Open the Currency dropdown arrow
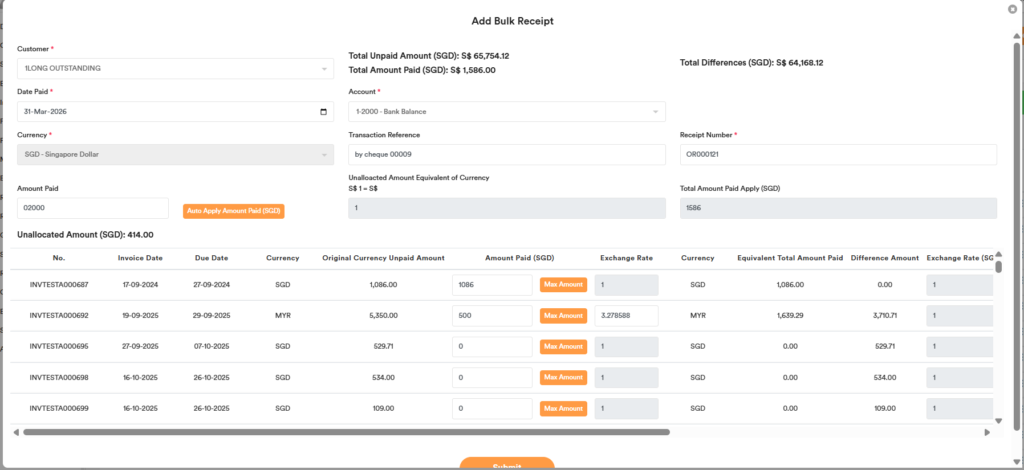1024x470 pixels. coord(323,154)
